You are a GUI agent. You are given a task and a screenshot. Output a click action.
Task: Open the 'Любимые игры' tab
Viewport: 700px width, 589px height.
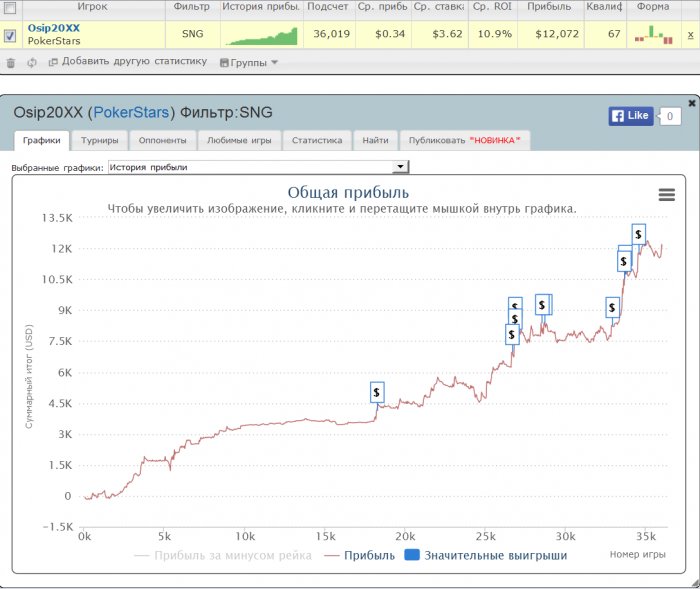click(239, 140)
